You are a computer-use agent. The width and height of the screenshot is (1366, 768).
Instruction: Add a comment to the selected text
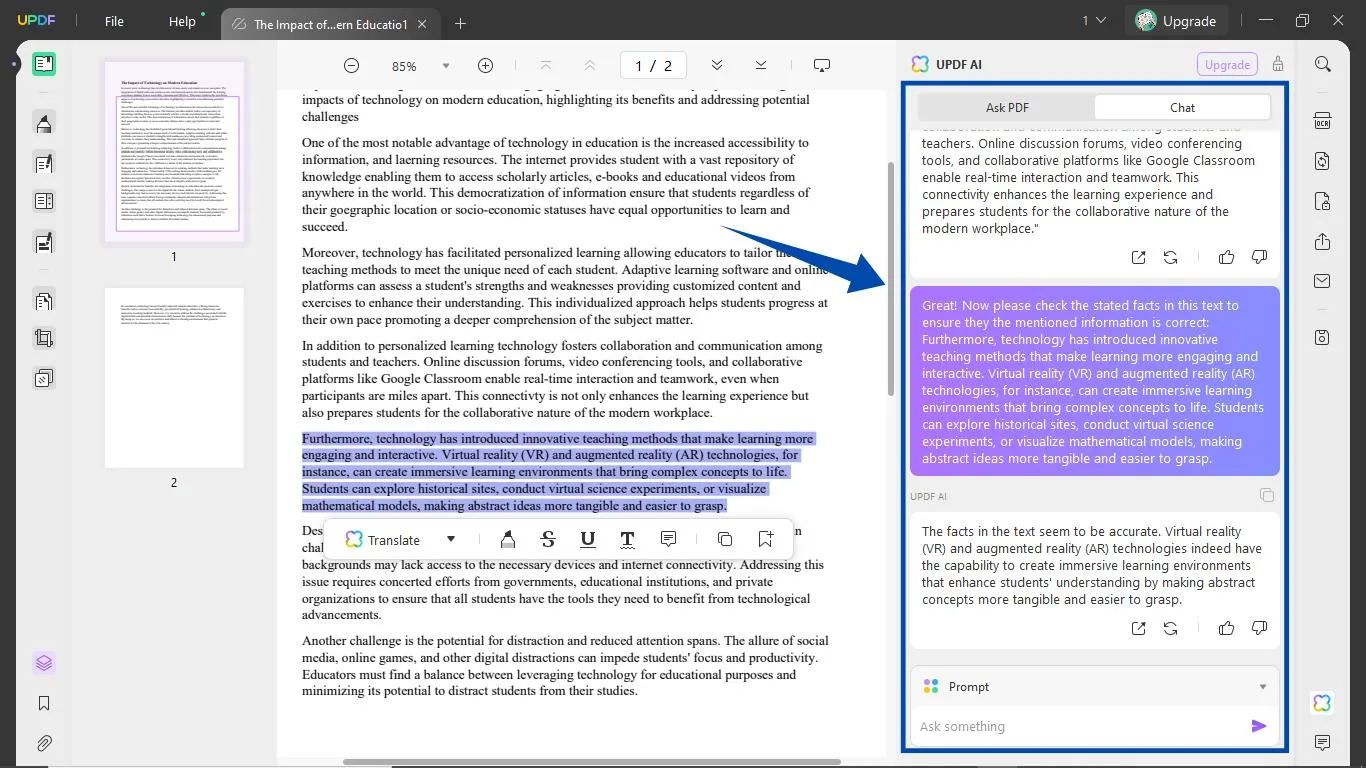(668, 539)
